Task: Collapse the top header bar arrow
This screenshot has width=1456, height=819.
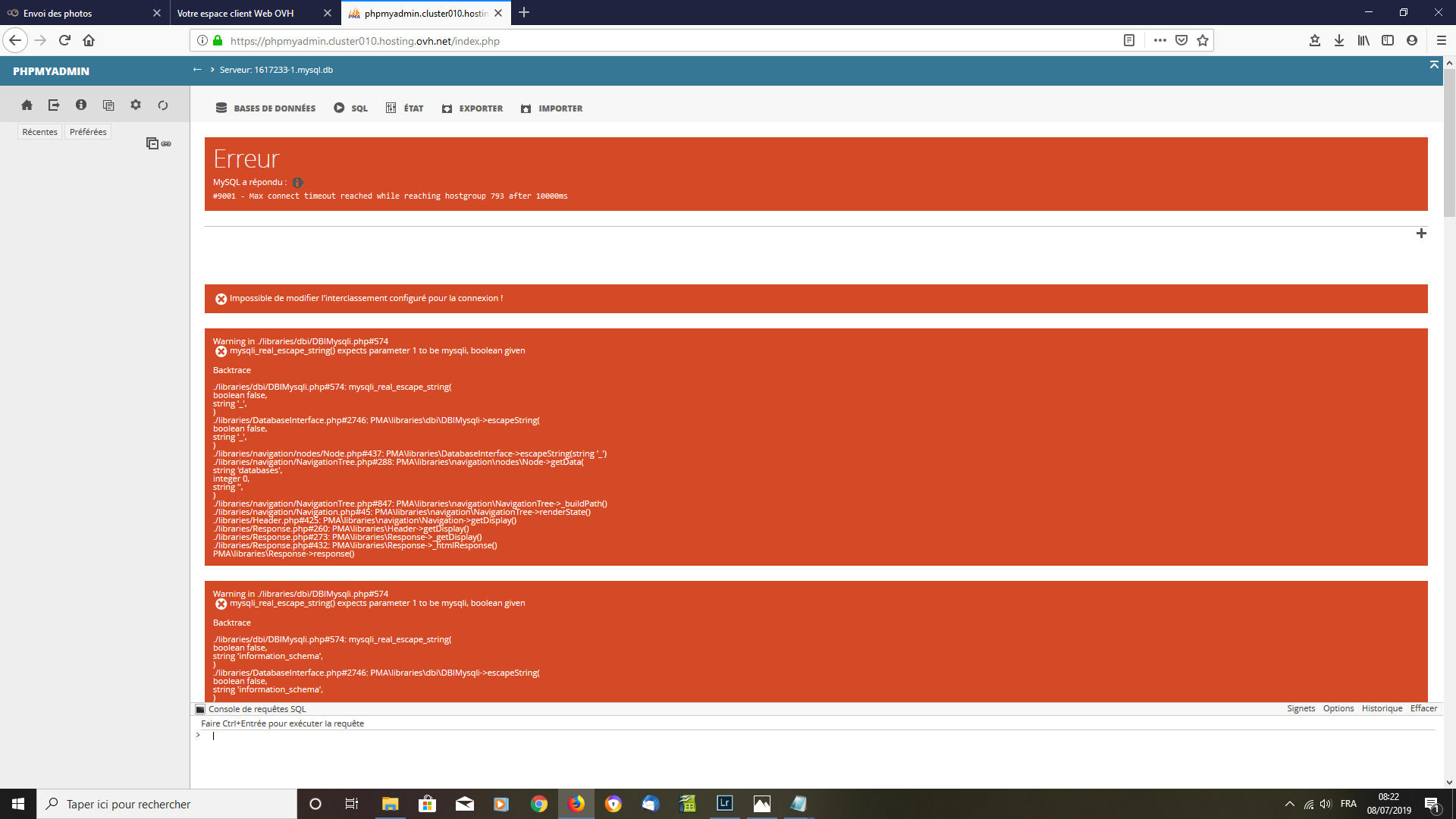Action: click(1434, 65)
